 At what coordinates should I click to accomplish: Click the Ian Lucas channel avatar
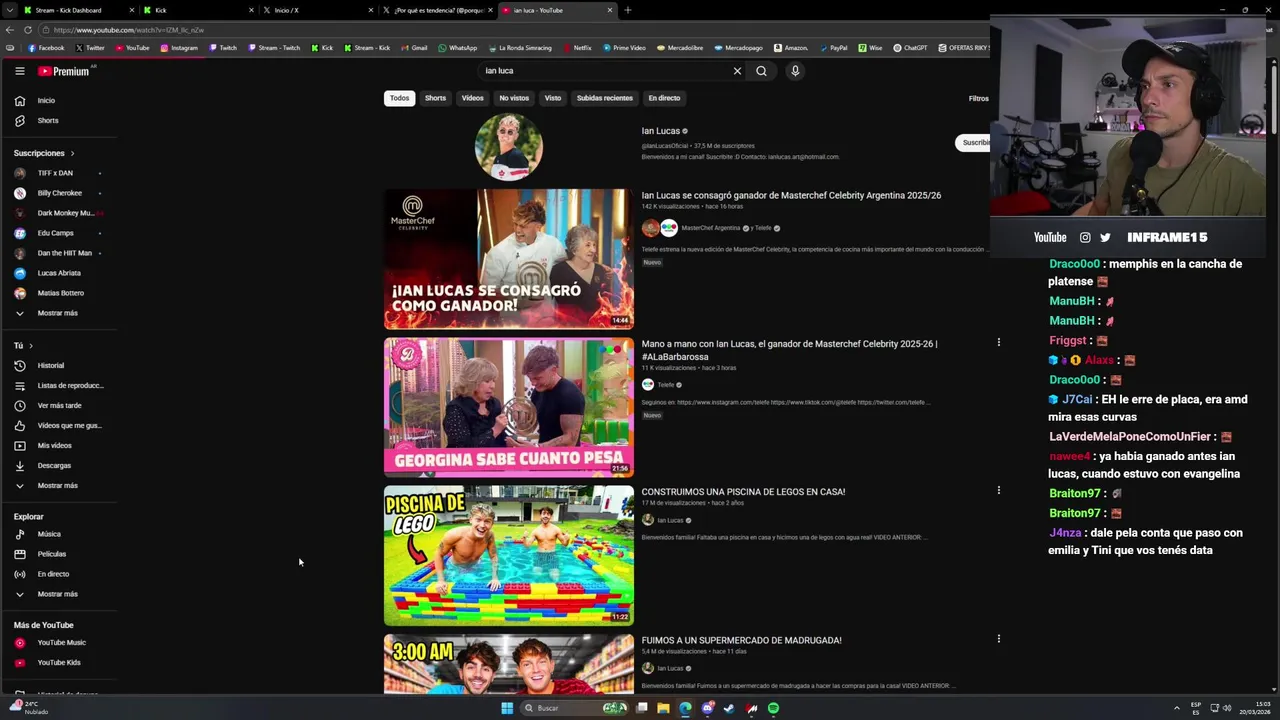click(509, 147)
